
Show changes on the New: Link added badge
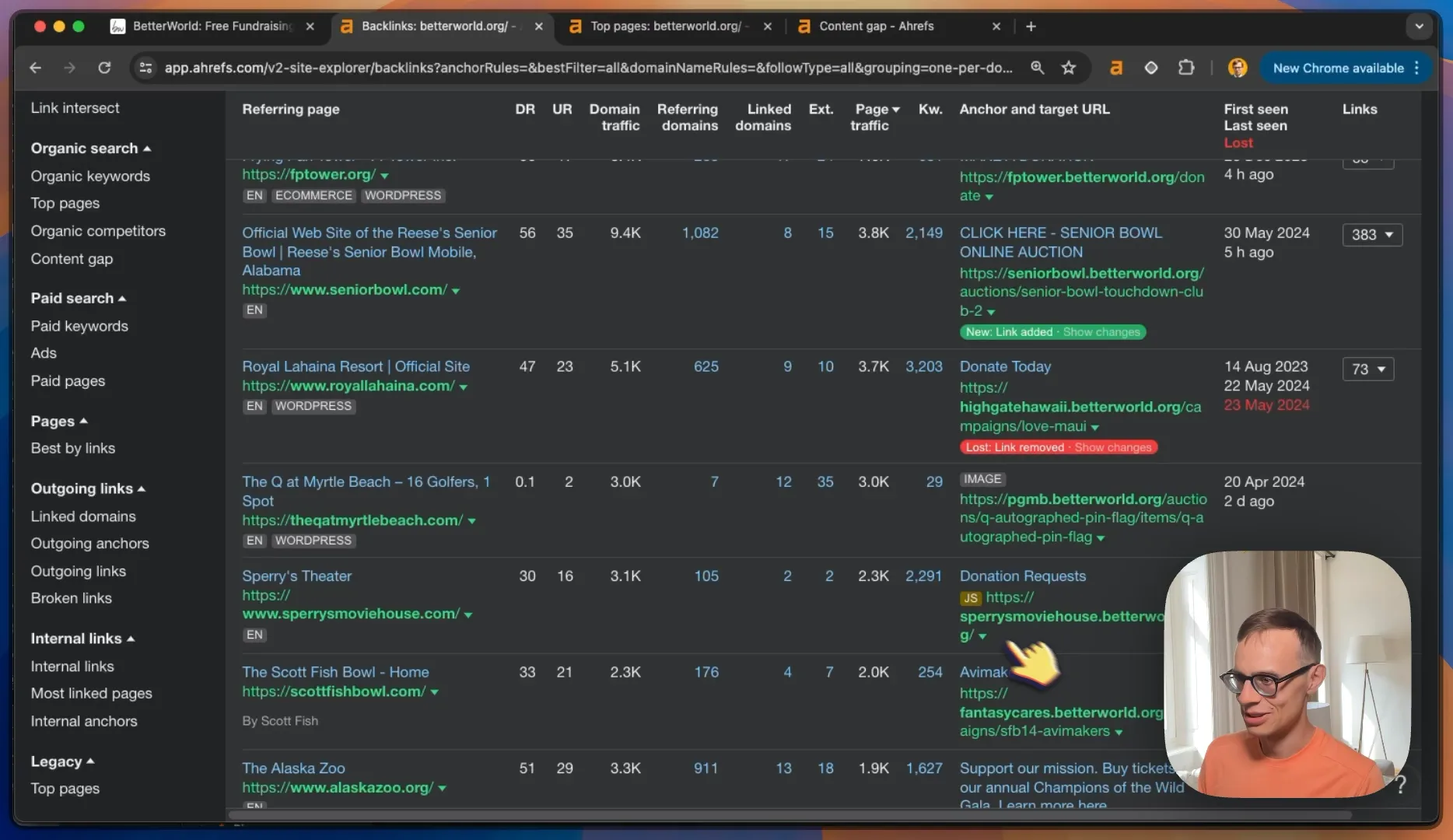[1101, 332]
